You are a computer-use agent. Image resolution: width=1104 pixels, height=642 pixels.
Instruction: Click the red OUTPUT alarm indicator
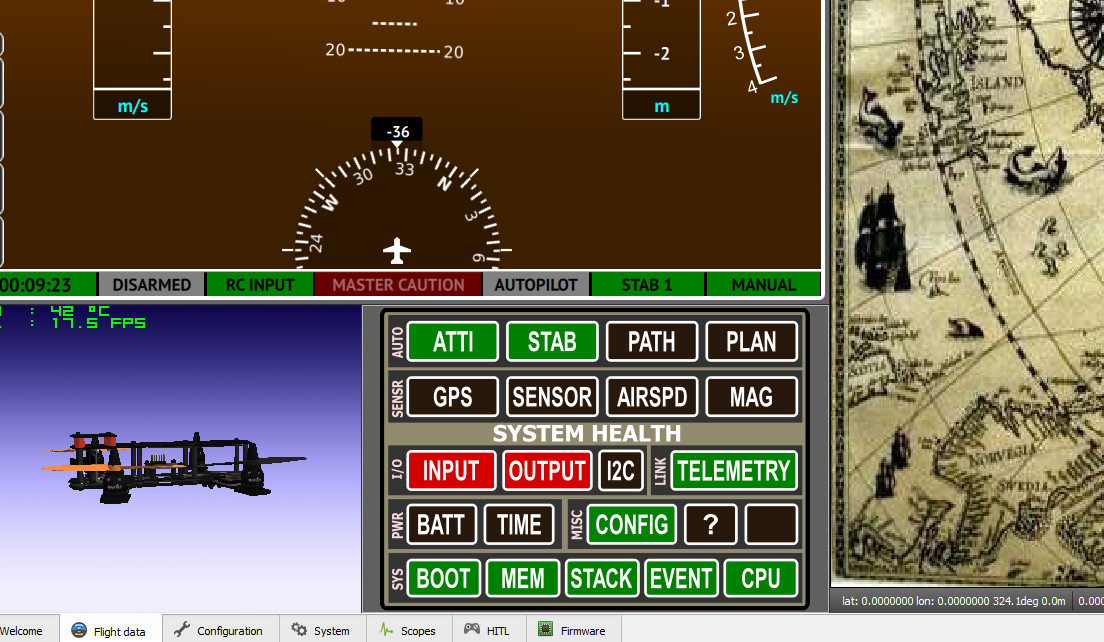(x=547, y=470)
